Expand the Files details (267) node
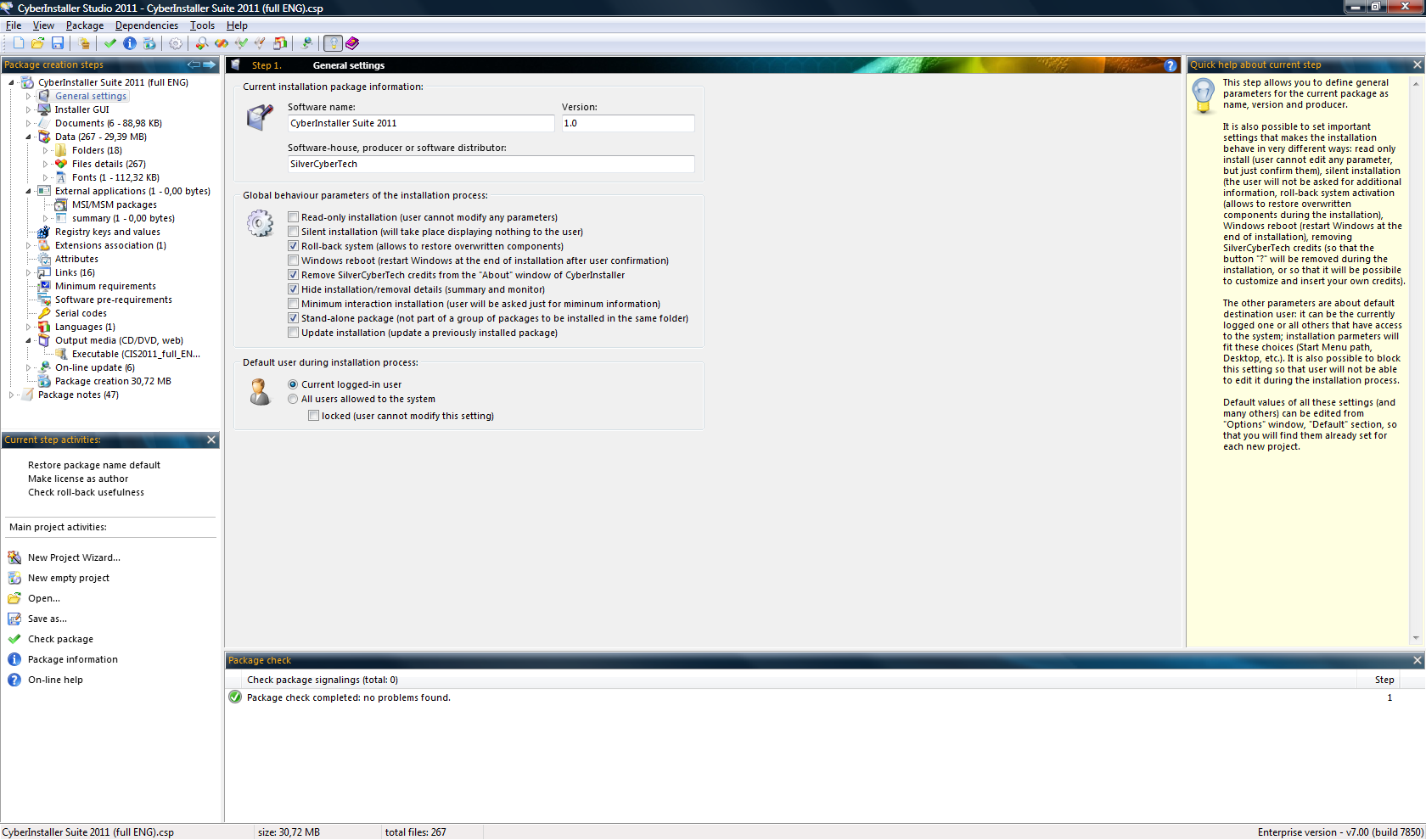 pos(45,164)
